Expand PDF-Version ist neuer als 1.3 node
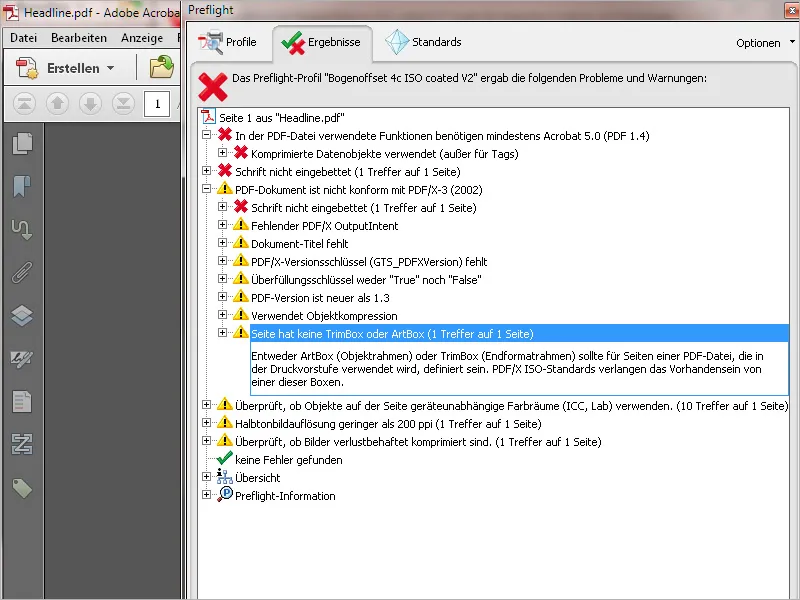Screen dimensions: 800x600 point(222,296)
